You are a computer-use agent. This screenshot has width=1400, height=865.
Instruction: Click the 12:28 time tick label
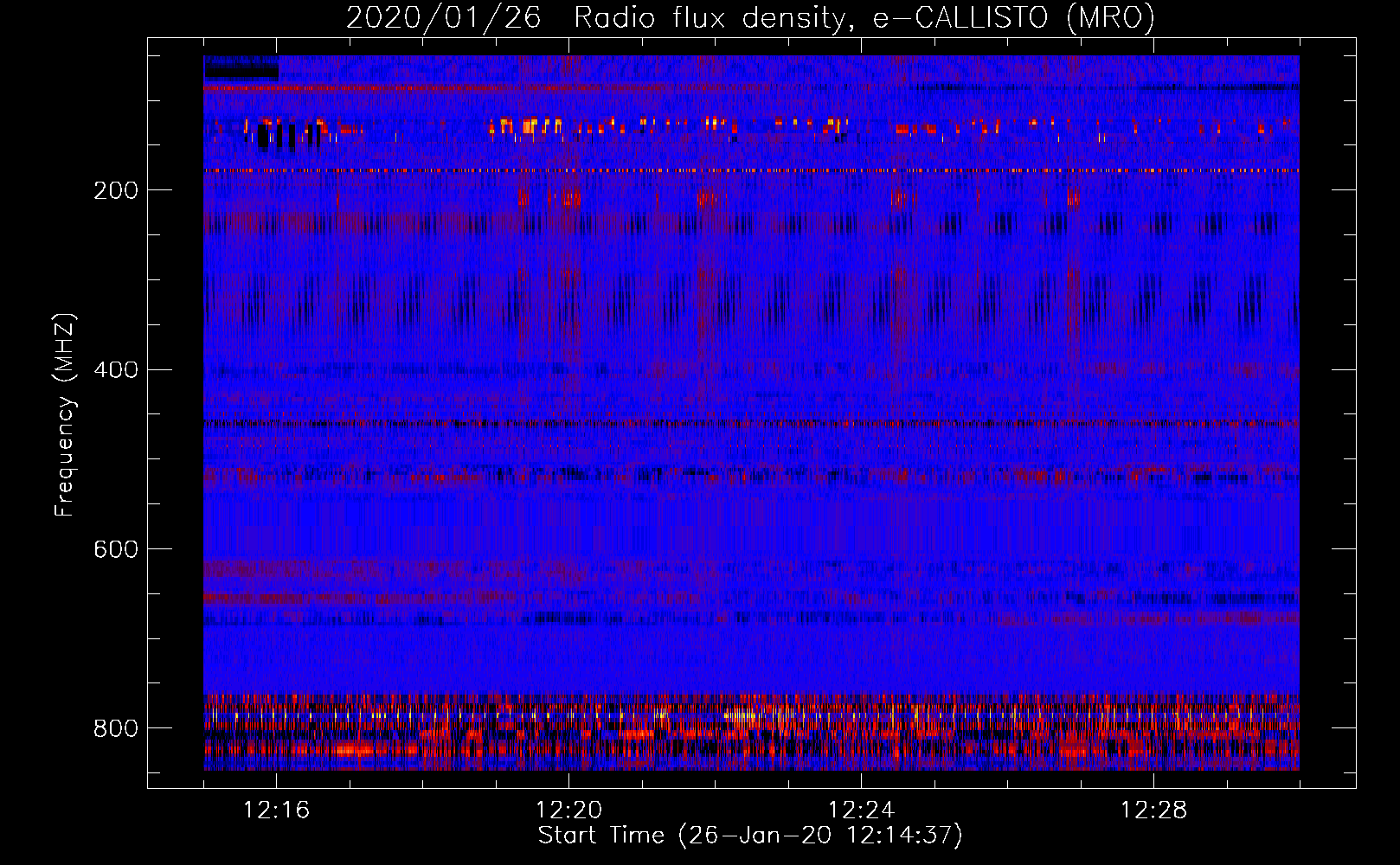coord(1153,811)
